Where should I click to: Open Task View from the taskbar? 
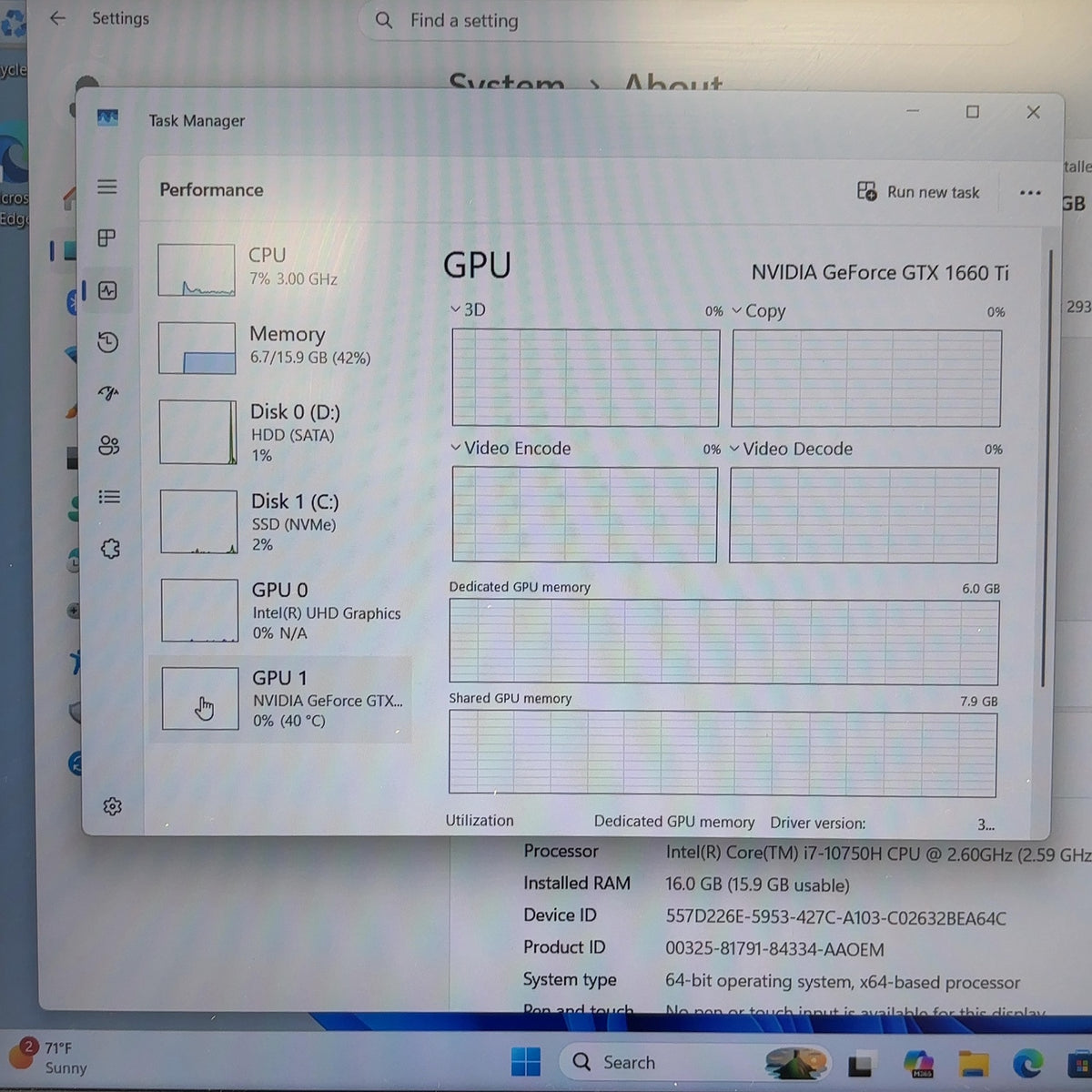pos(862,1063)
